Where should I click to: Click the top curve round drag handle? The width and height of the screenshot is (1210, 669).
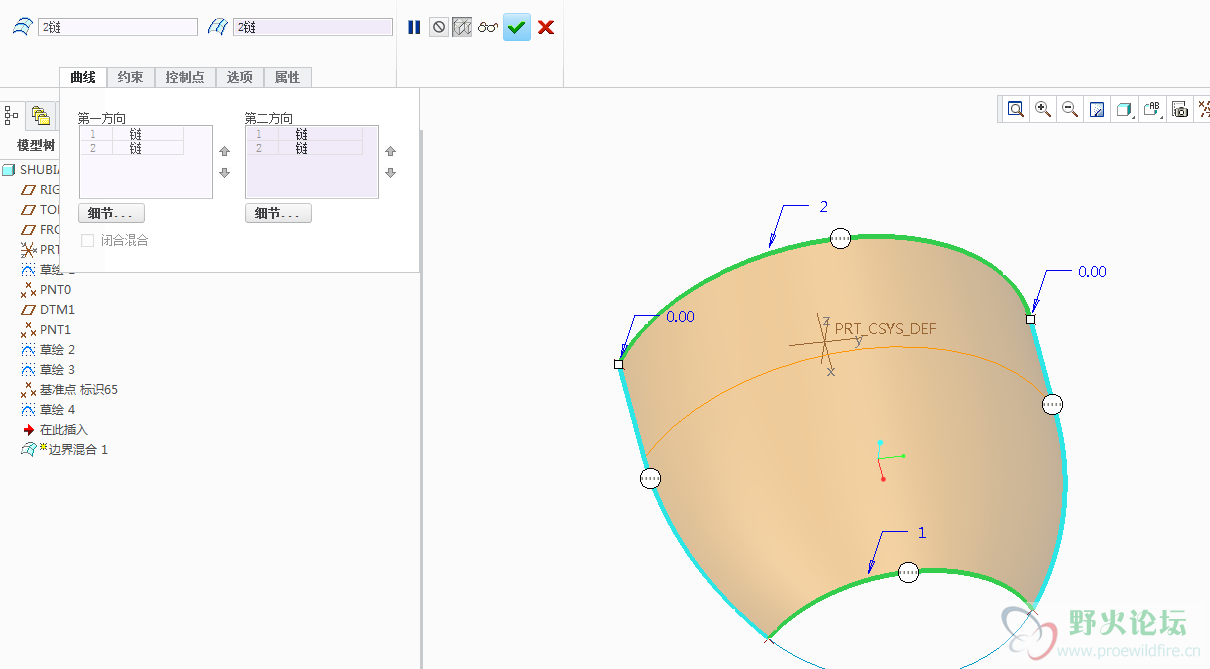coord(841,238)
